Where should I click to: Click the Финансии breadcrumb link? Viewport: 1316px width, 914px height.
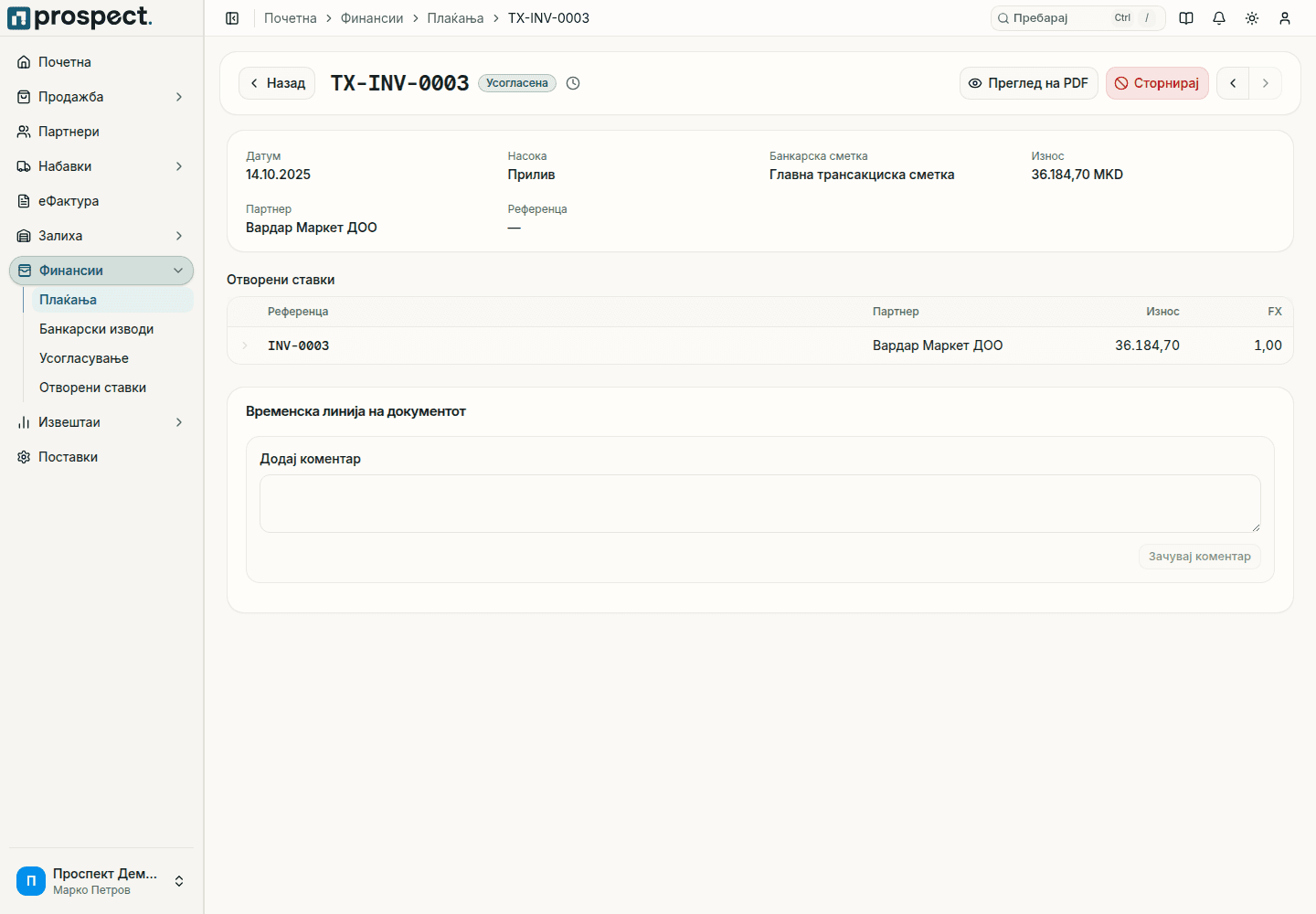click(x=372, y=18)
